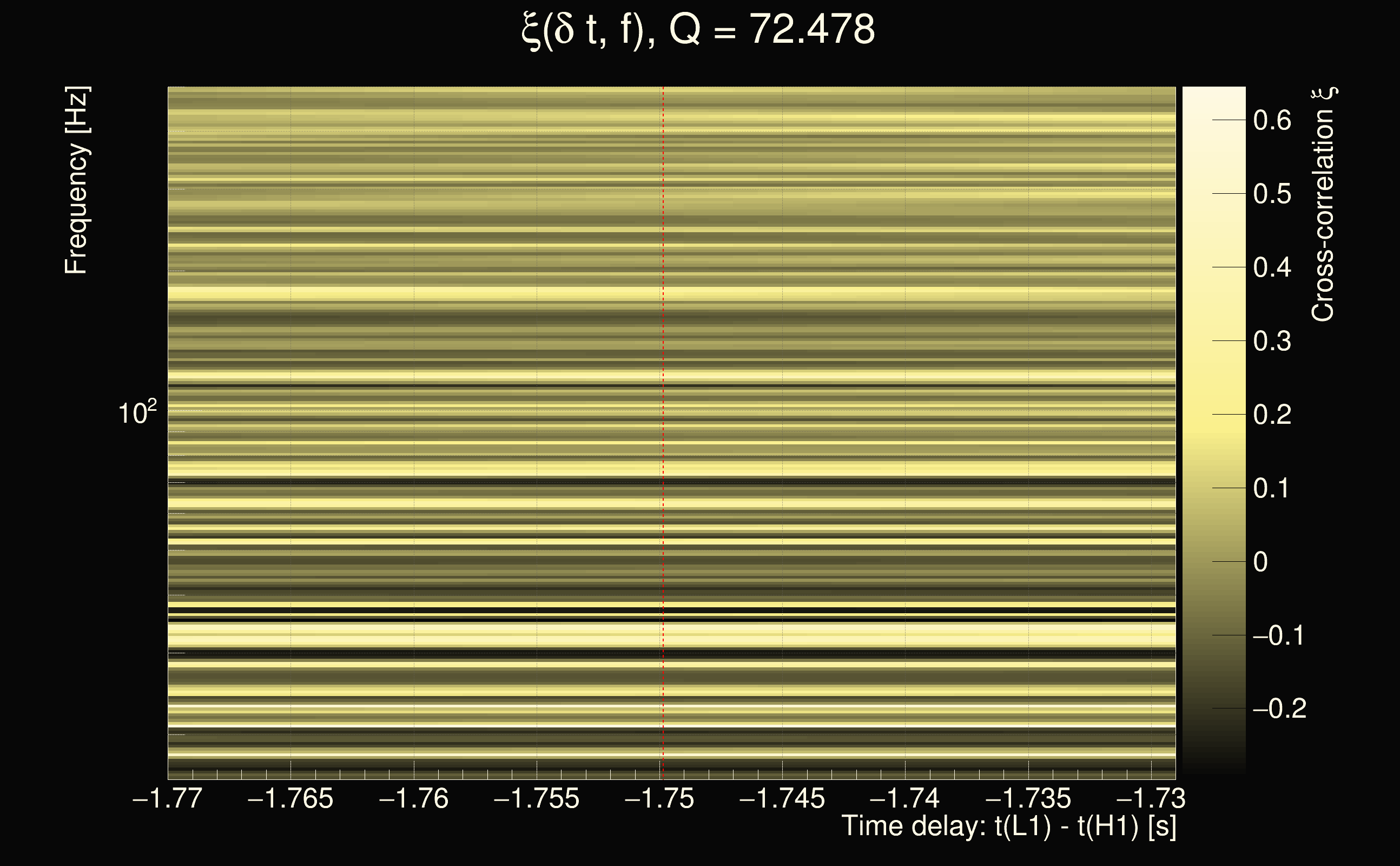Click the -1.74 x-axis tick label
The height and width of the screenshot is (866, 1400).
[x=905, y=798]
